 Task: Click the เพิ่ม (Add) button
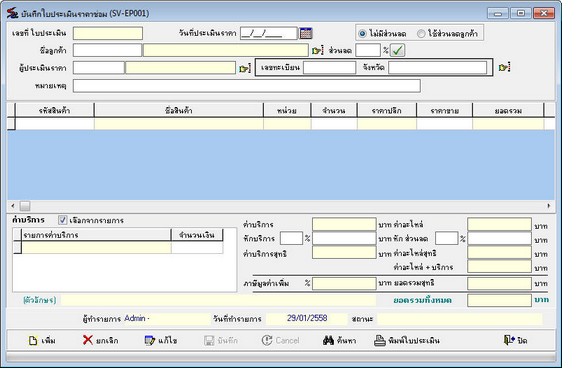[42, 340]
